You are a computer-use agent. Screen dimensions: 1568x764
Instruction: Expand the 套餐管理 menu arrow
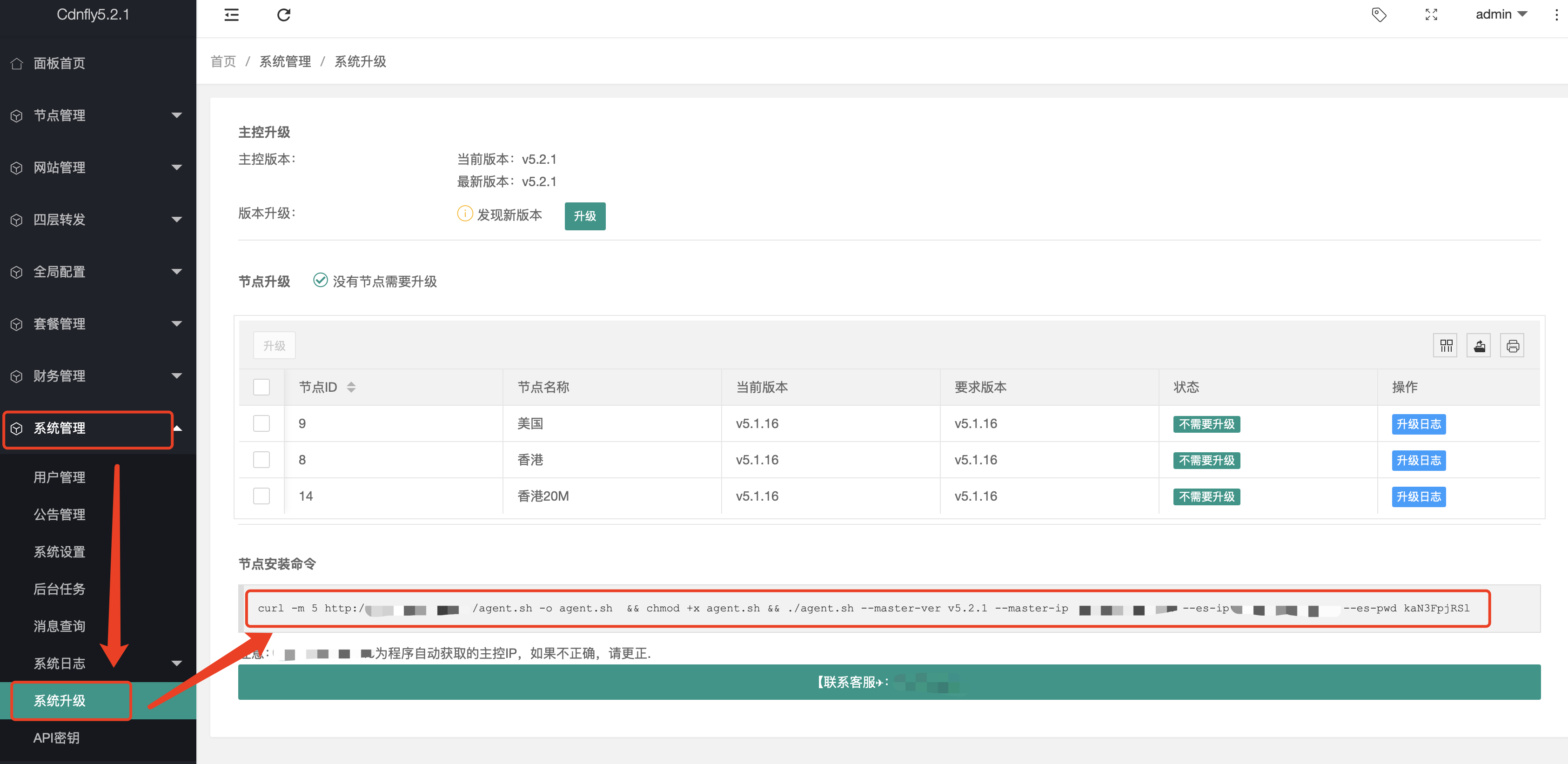click(176, 324)
